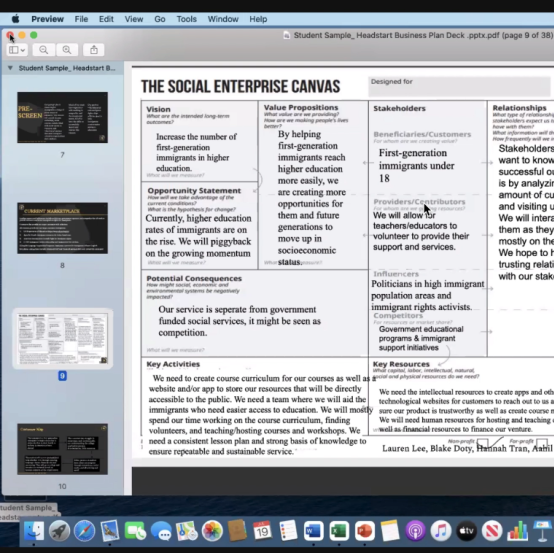Screen dimensions: 554x553
Task: Click the 'Influencers' subheading
Action: coord(396,274)
